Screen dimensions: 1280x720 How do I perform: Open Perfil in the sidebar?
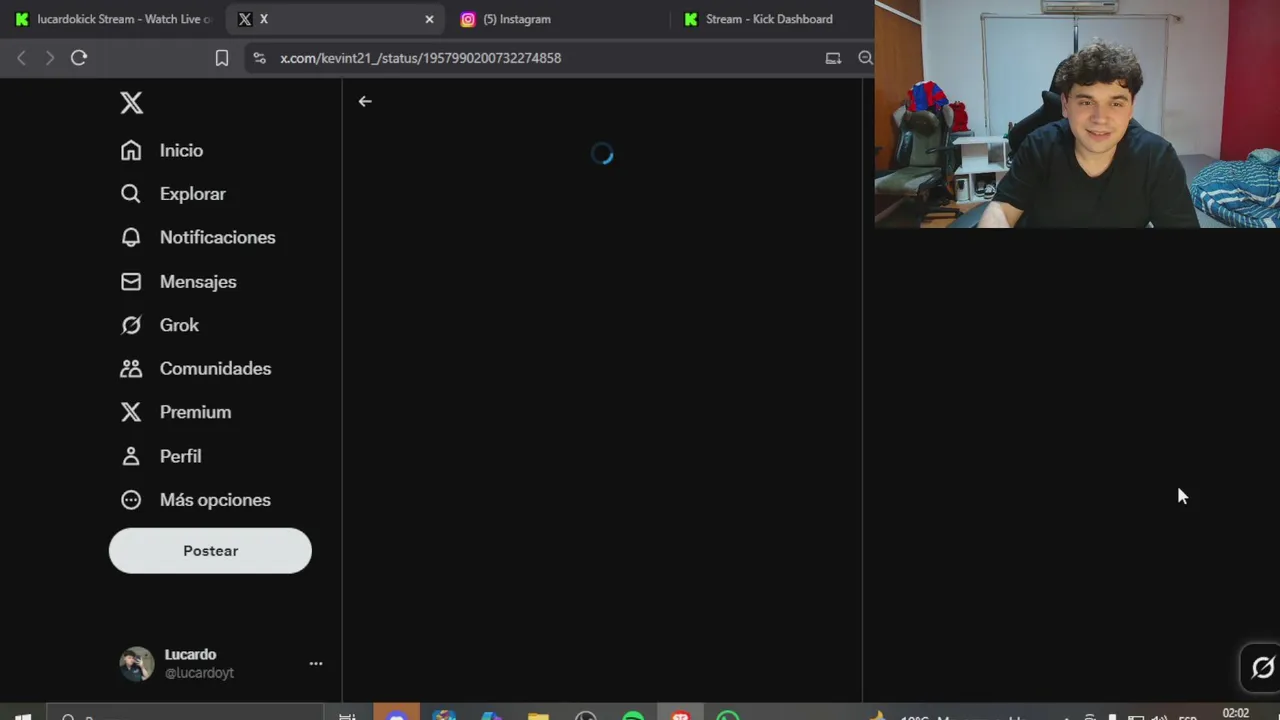pyautogui.click(x=160, y=456)
